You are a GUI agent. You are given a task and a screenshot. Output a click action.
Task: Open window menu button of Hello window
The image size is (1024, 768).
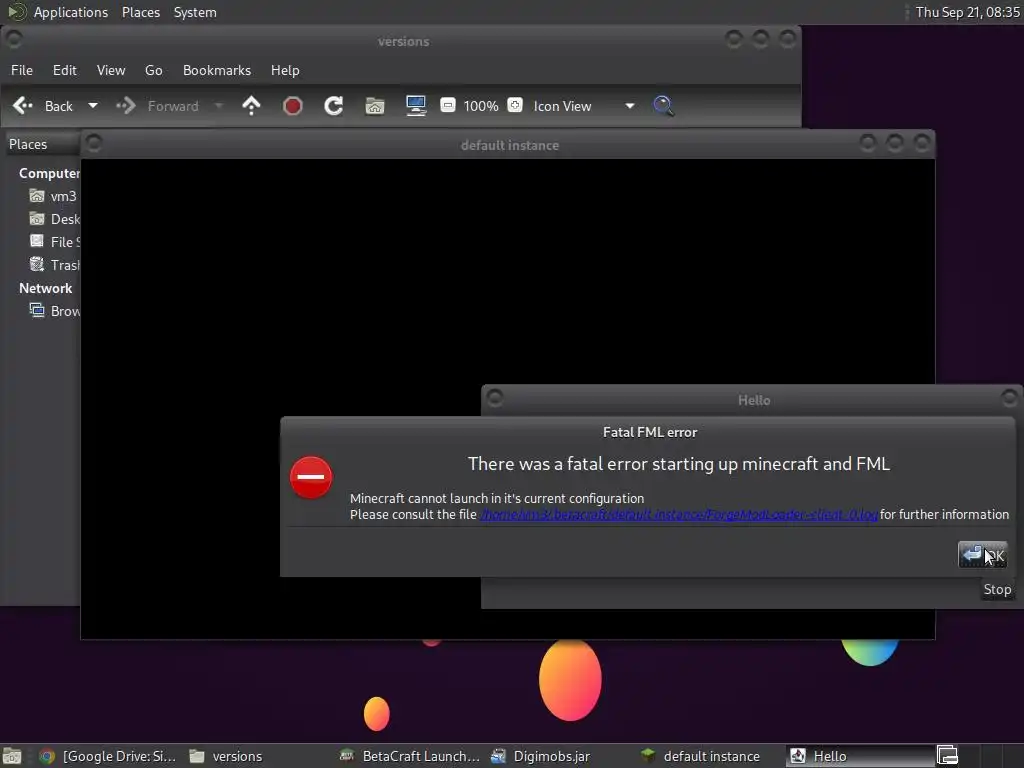click(495, 397)
